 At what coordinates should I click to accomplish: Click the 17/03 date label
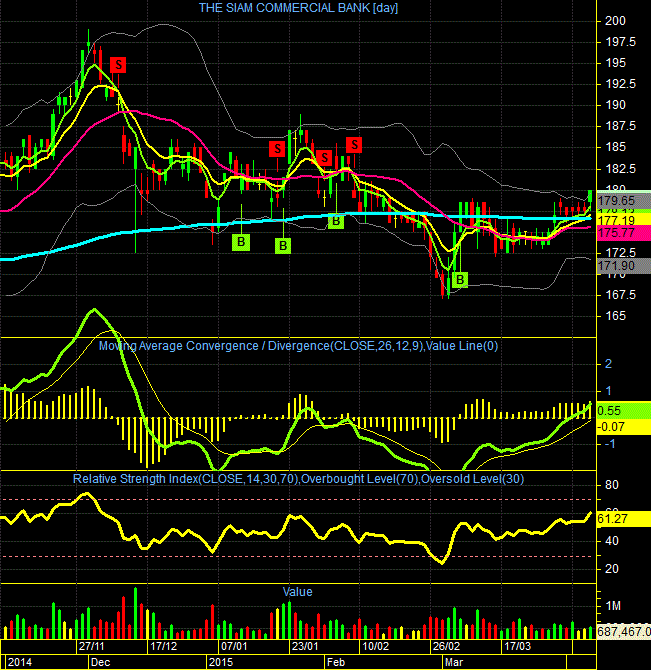[x=517, y=646]
